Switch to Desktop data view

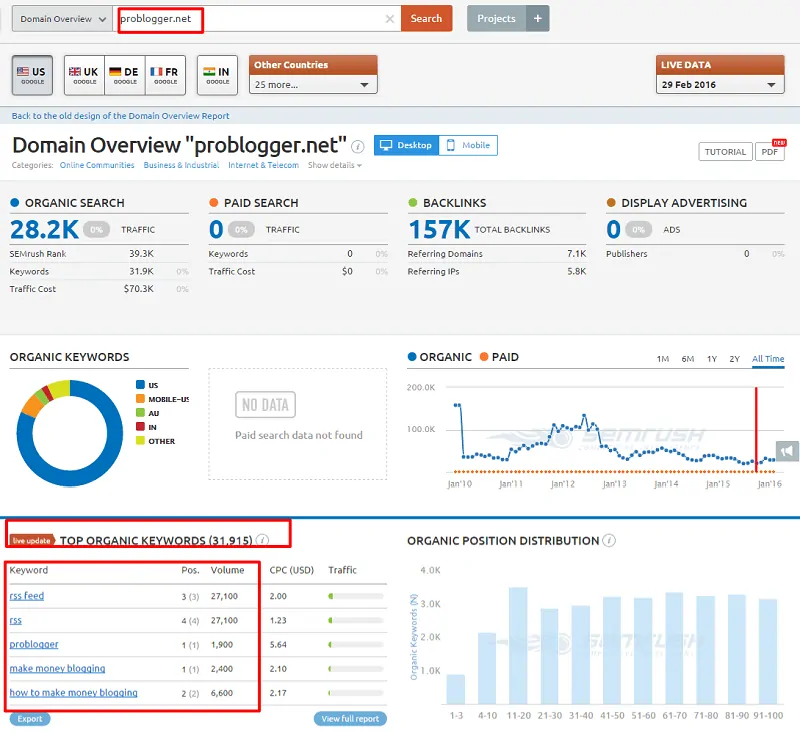[x=406, y=145]
